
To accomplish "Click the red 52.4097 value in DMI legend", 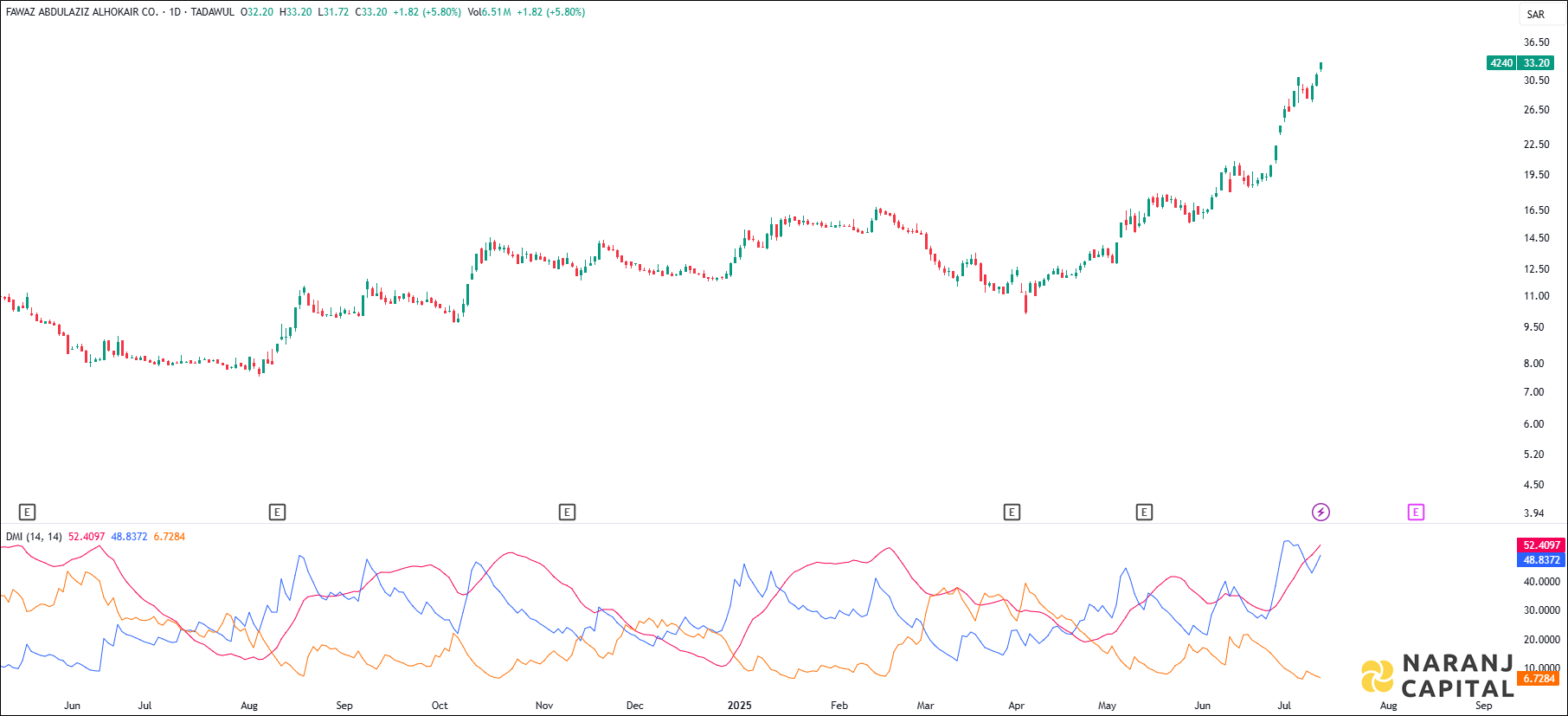I will pyautogui.click(x=87, y=537).
